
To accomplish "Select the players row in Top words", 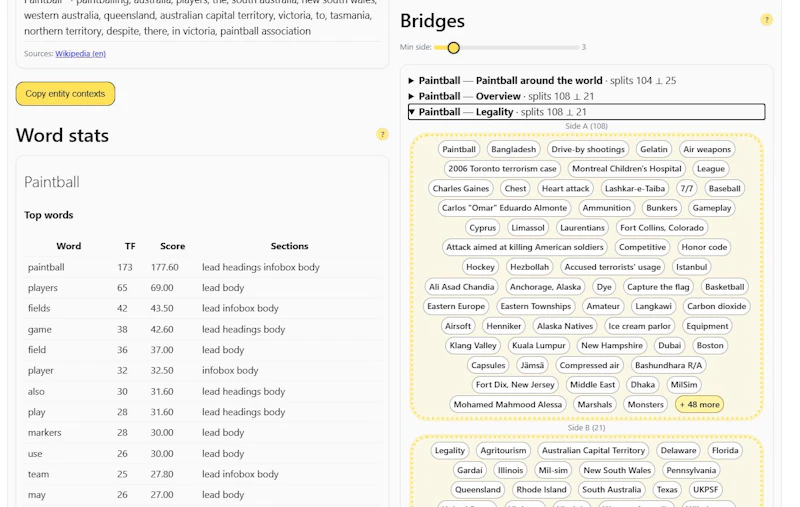I will click(x=203, y=288).
